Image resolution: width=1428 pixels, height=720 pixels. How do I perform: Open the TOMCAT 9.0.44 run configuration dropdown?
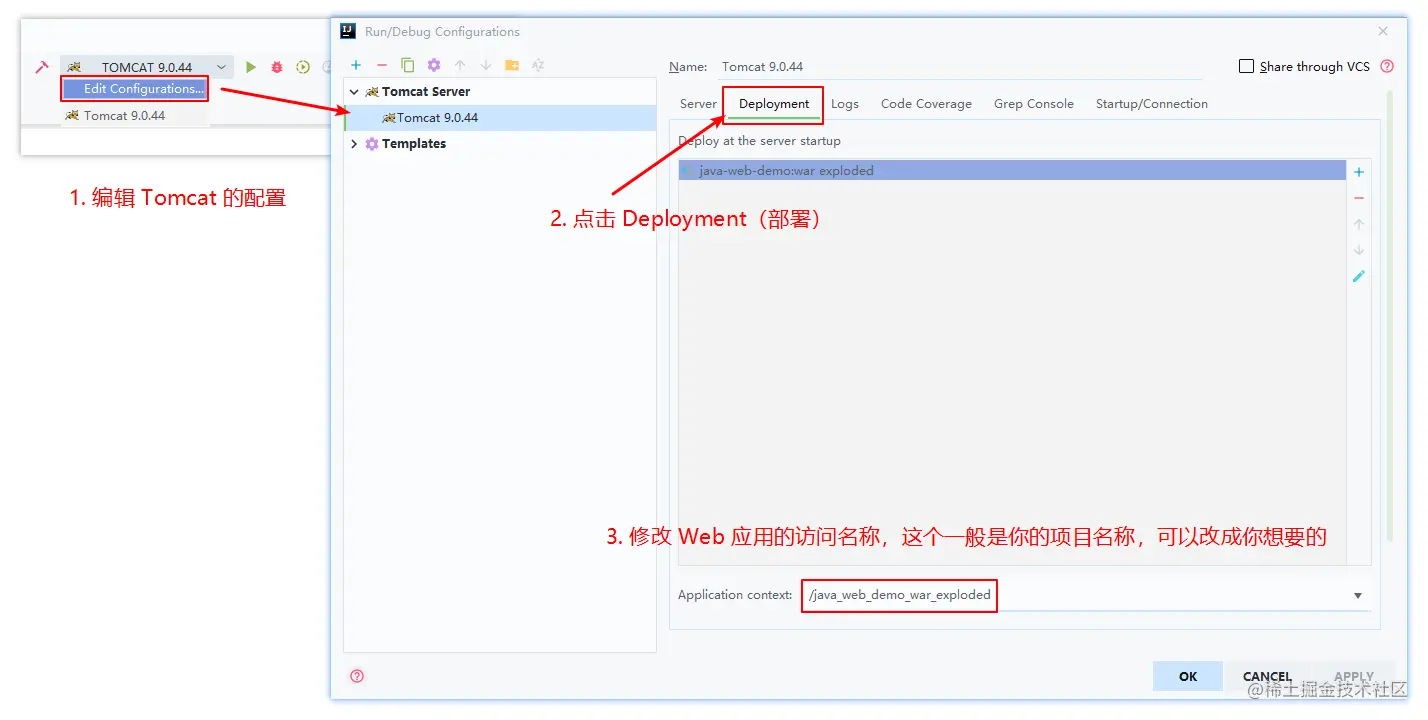coord(146,67)
